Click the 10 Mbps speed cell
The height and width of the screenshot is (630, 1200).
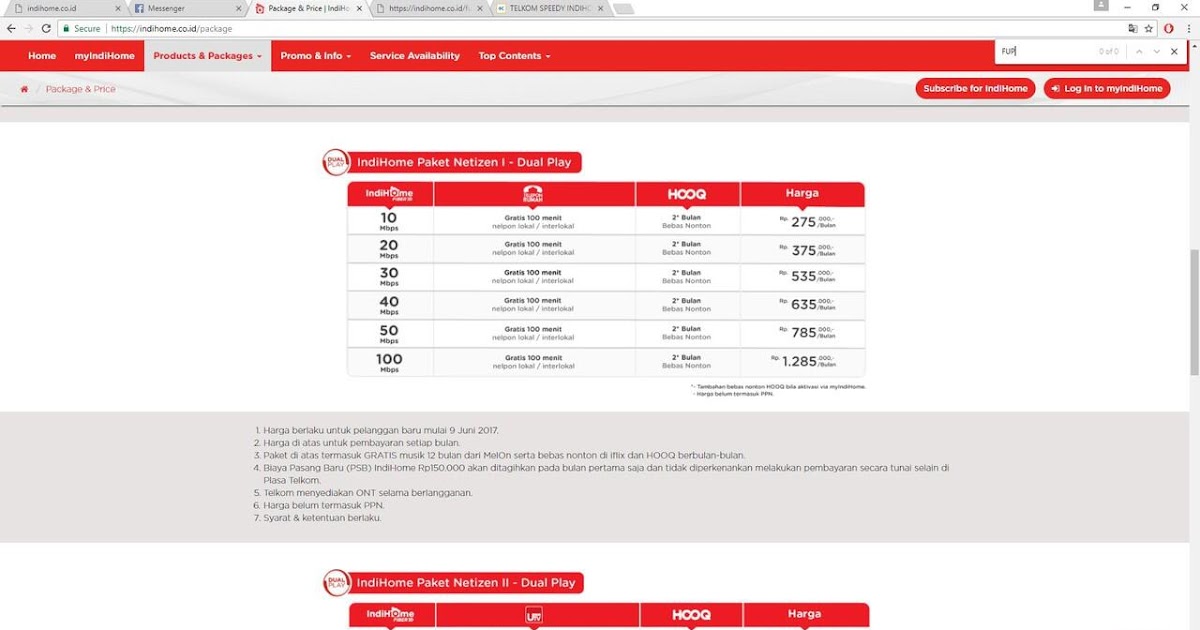coord(389,221)
